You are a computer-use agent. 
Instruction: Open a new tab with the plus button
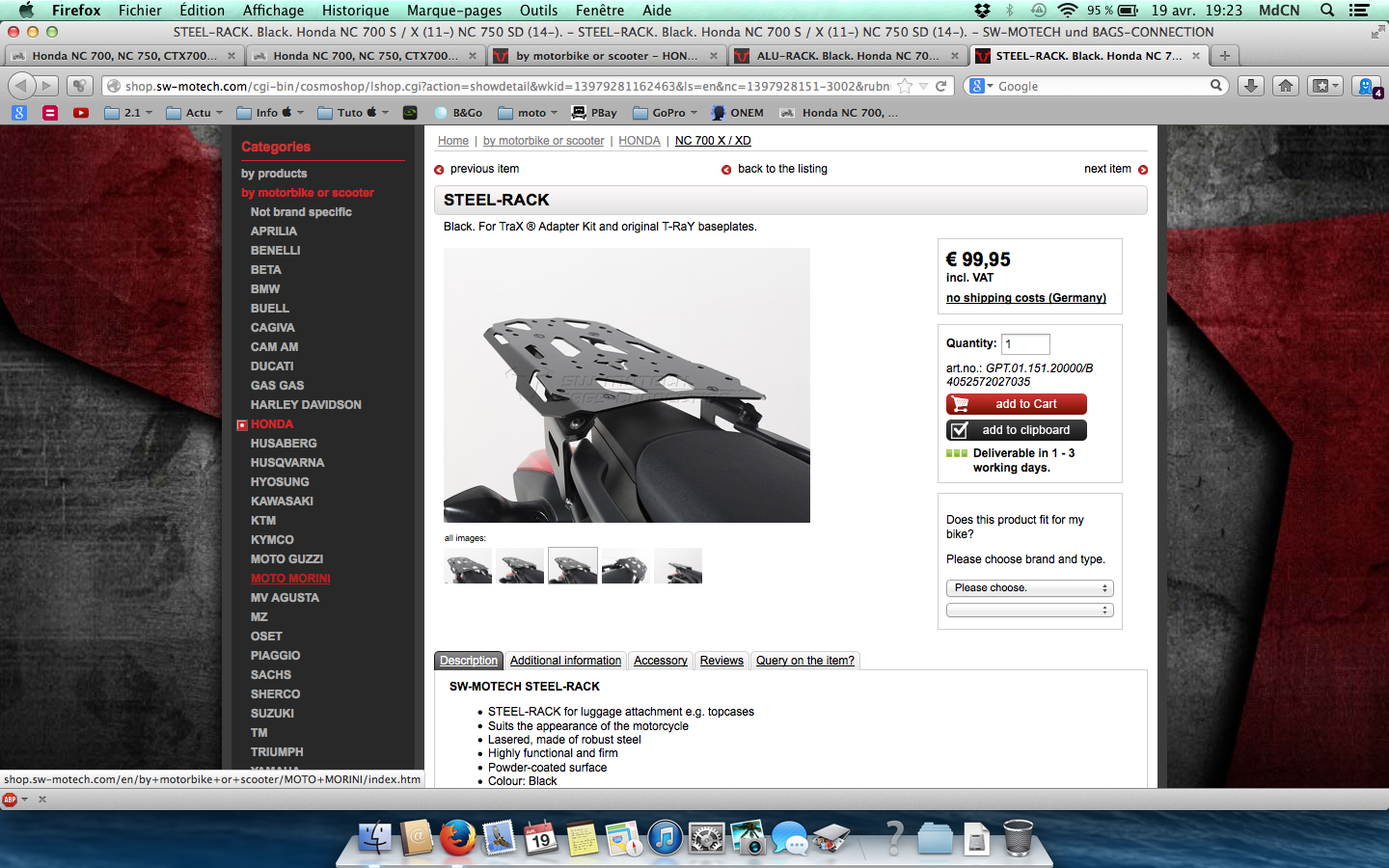tap(1224, 56)
